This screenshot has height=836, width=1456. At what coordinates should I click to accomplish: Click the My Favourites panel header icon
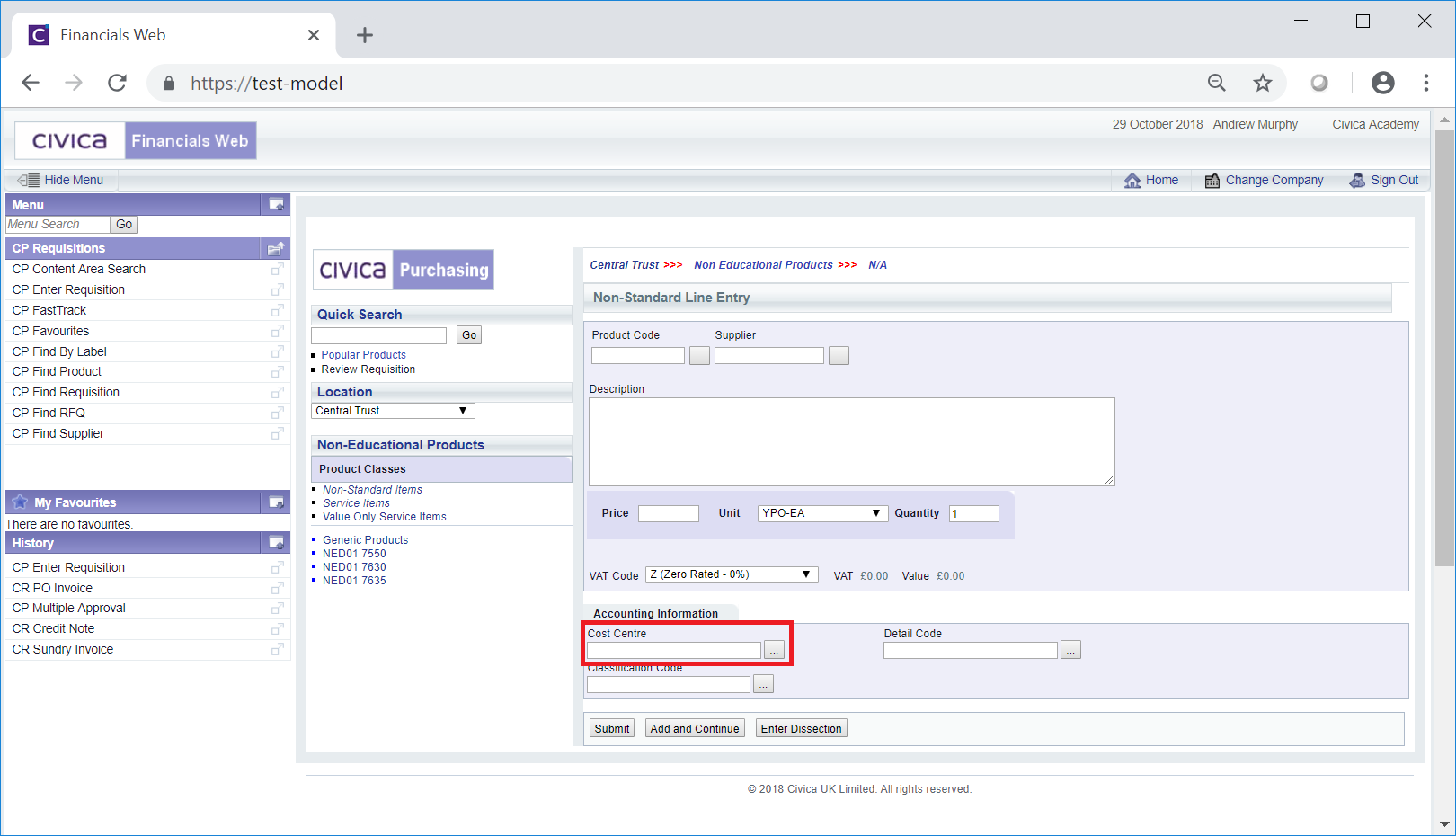pos(276,502)
